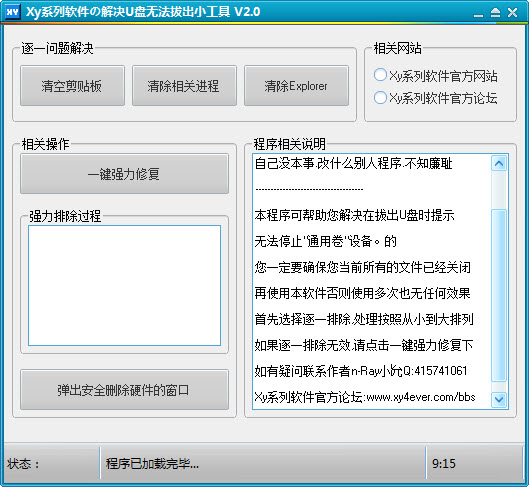The height and width of the screenshot is (487, 529).
Task: Click the eject-style tray icon in title bar
Action: tap(495, 12)
